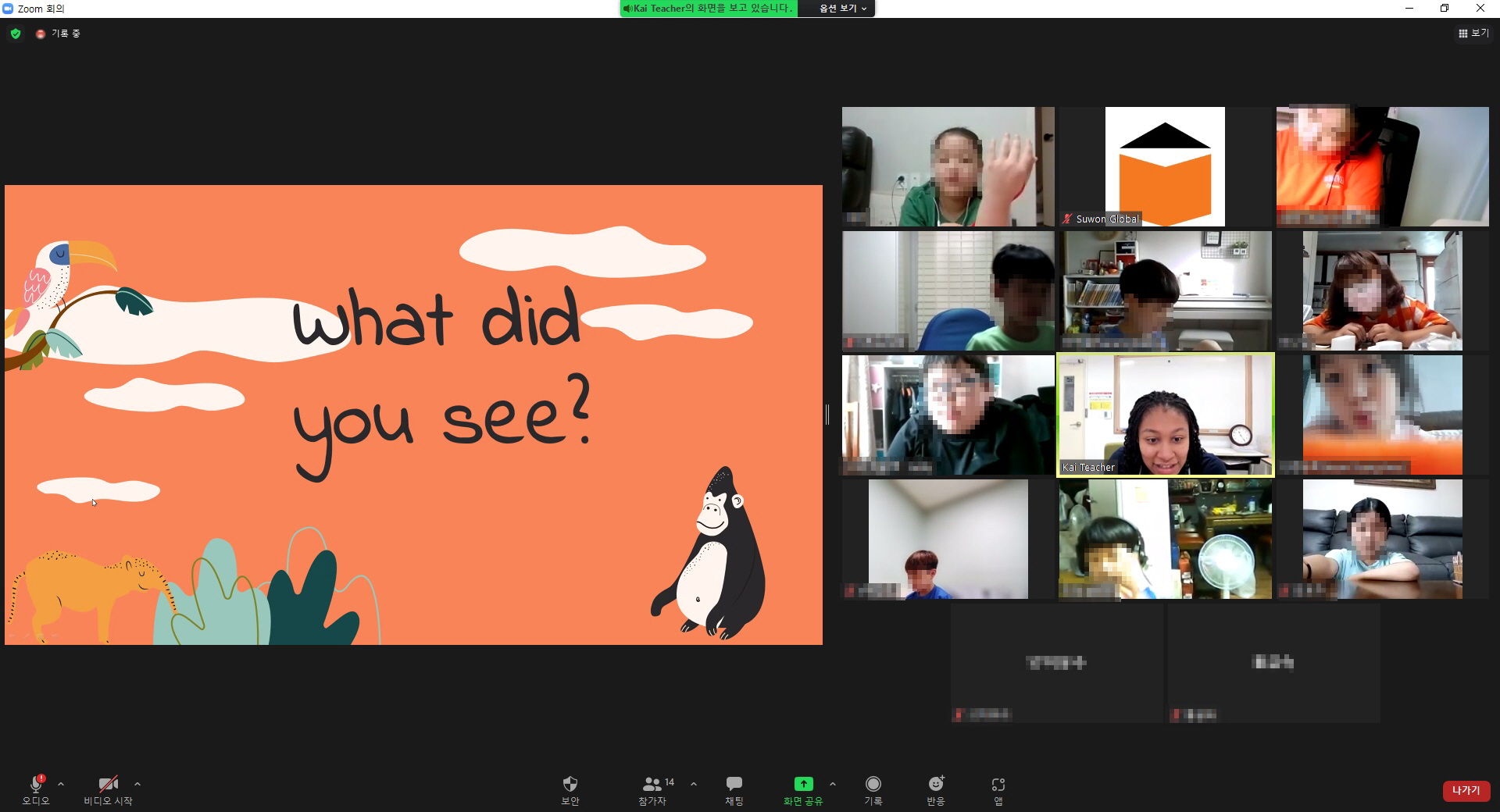Open the Participants panel icon

point(652,785)
